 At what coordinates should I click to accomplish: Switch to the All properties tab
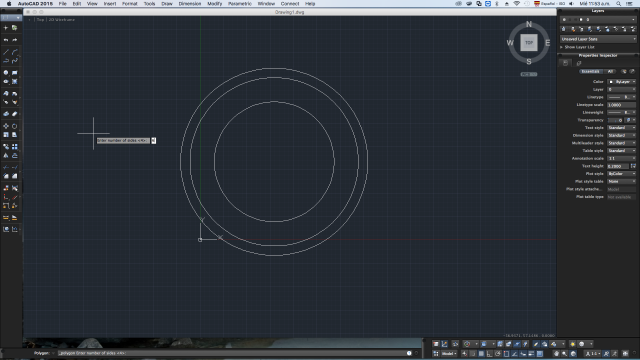coord(610,71)
